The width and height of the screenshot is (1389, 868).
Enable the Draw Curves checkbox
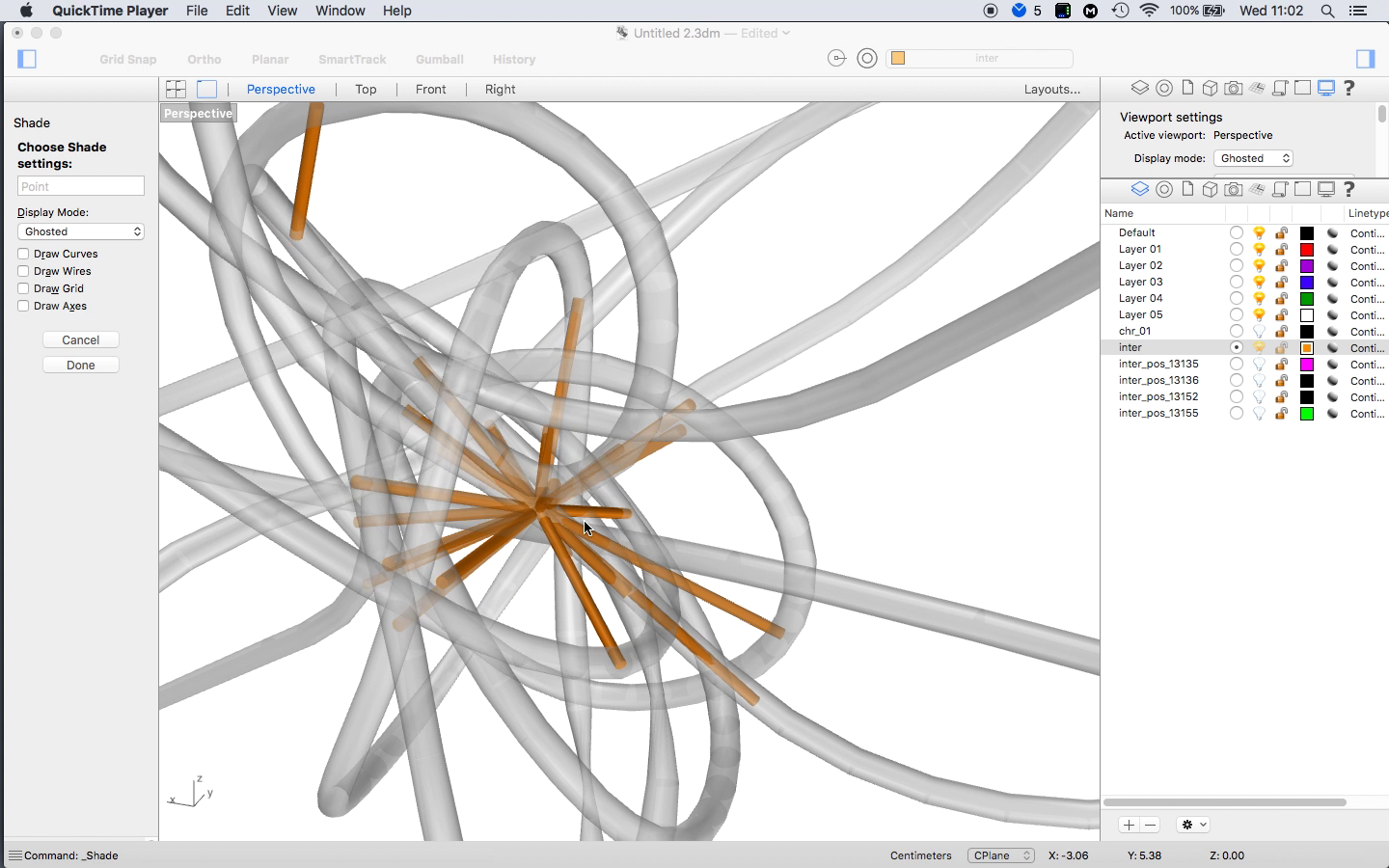23,254
